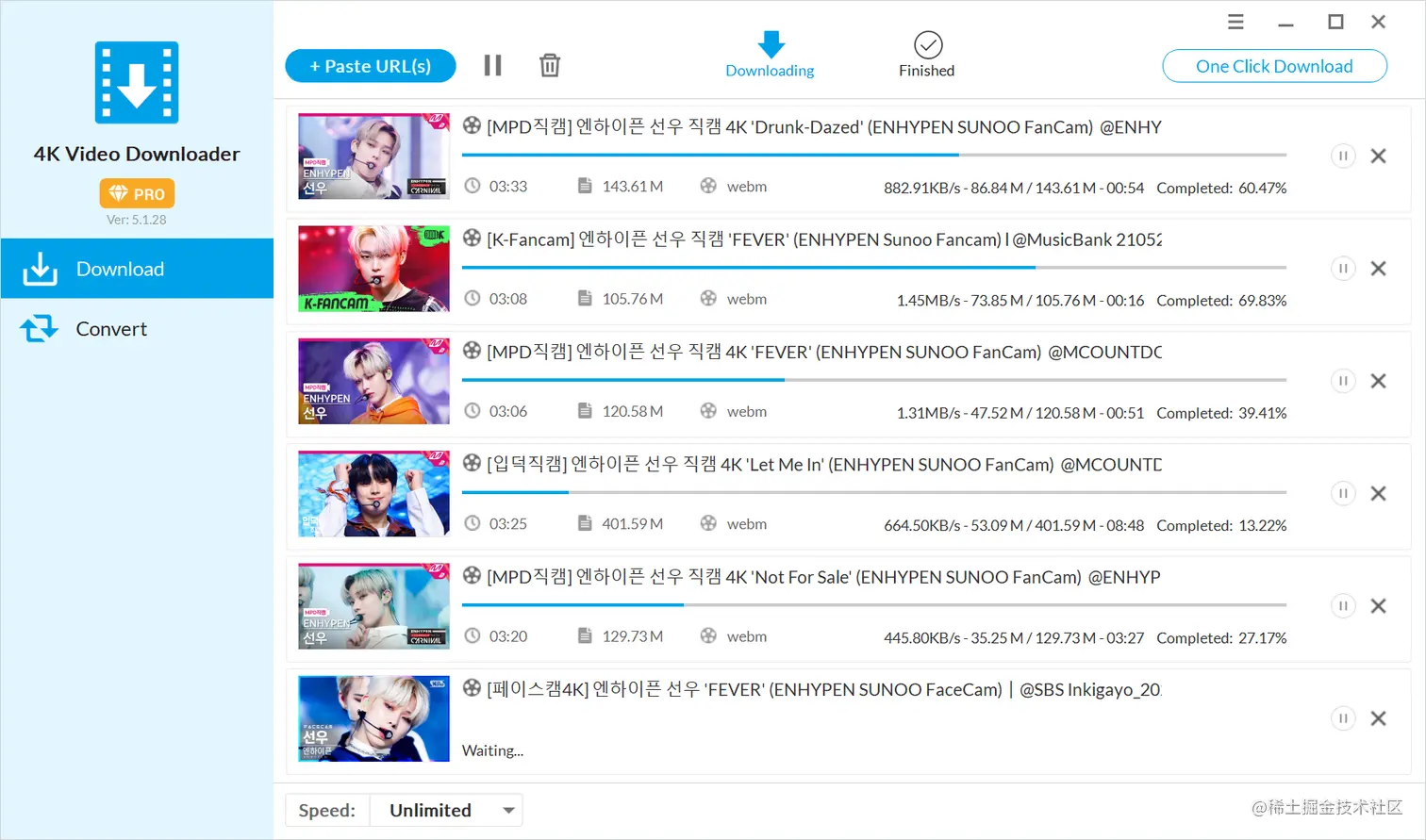
Task: Pause the 'Let Me In' FanCam download
Action: tap(1343, 493)
